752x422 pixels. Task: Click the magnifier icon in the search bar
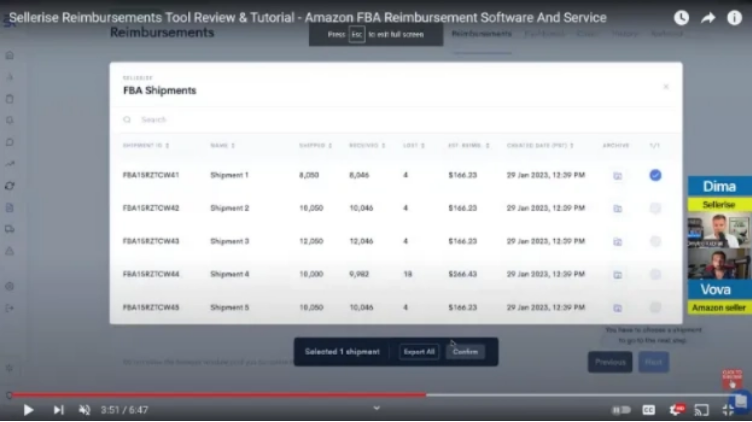127,119
